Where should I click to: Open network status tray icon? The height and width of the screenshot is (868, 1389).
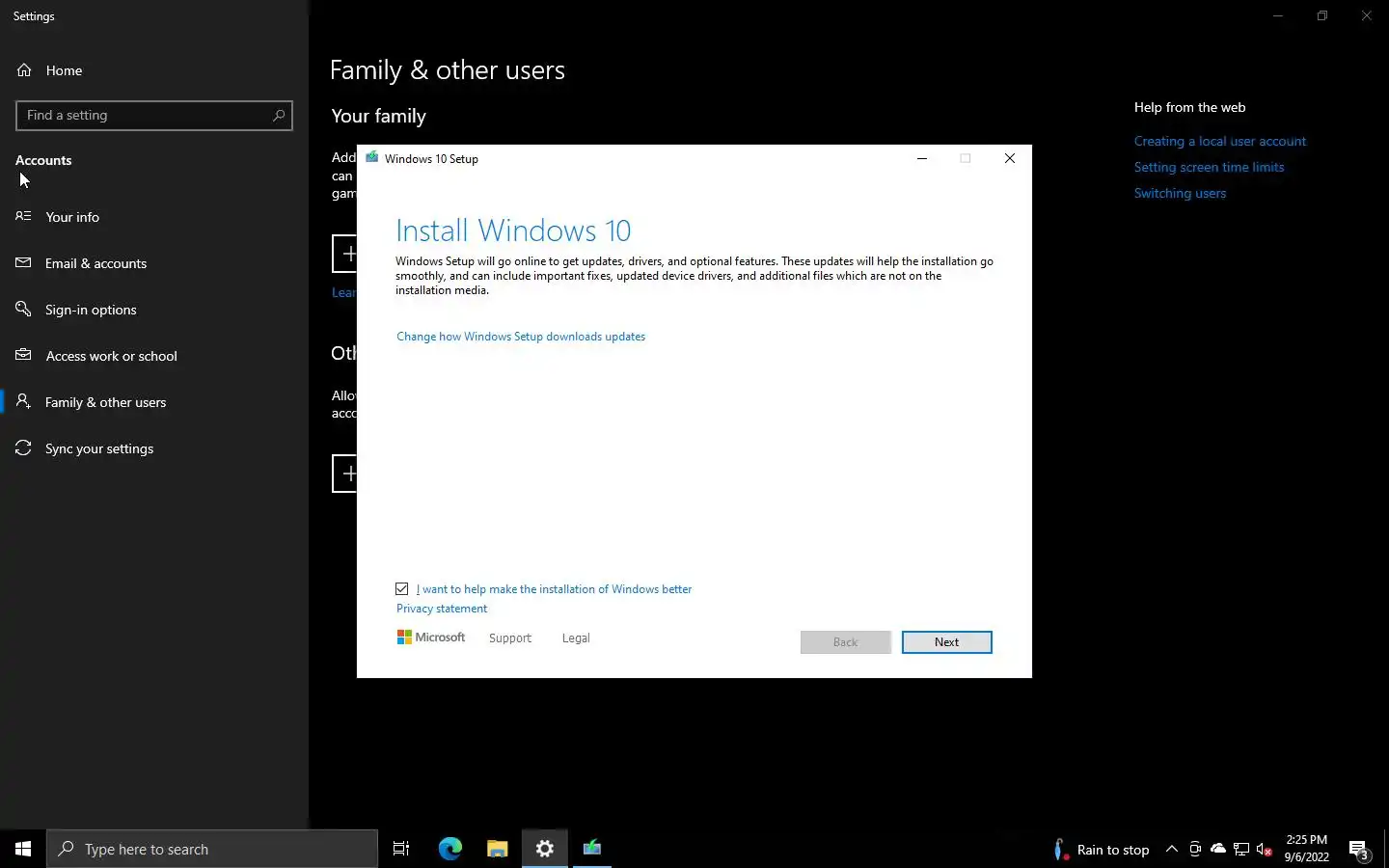pyautogui.click(x=1241, y=850)
